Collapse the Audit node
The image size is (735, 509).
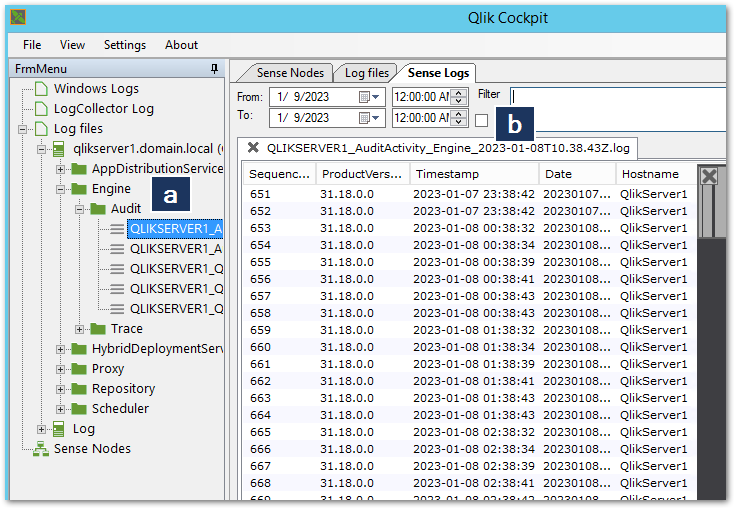[79, 209]
